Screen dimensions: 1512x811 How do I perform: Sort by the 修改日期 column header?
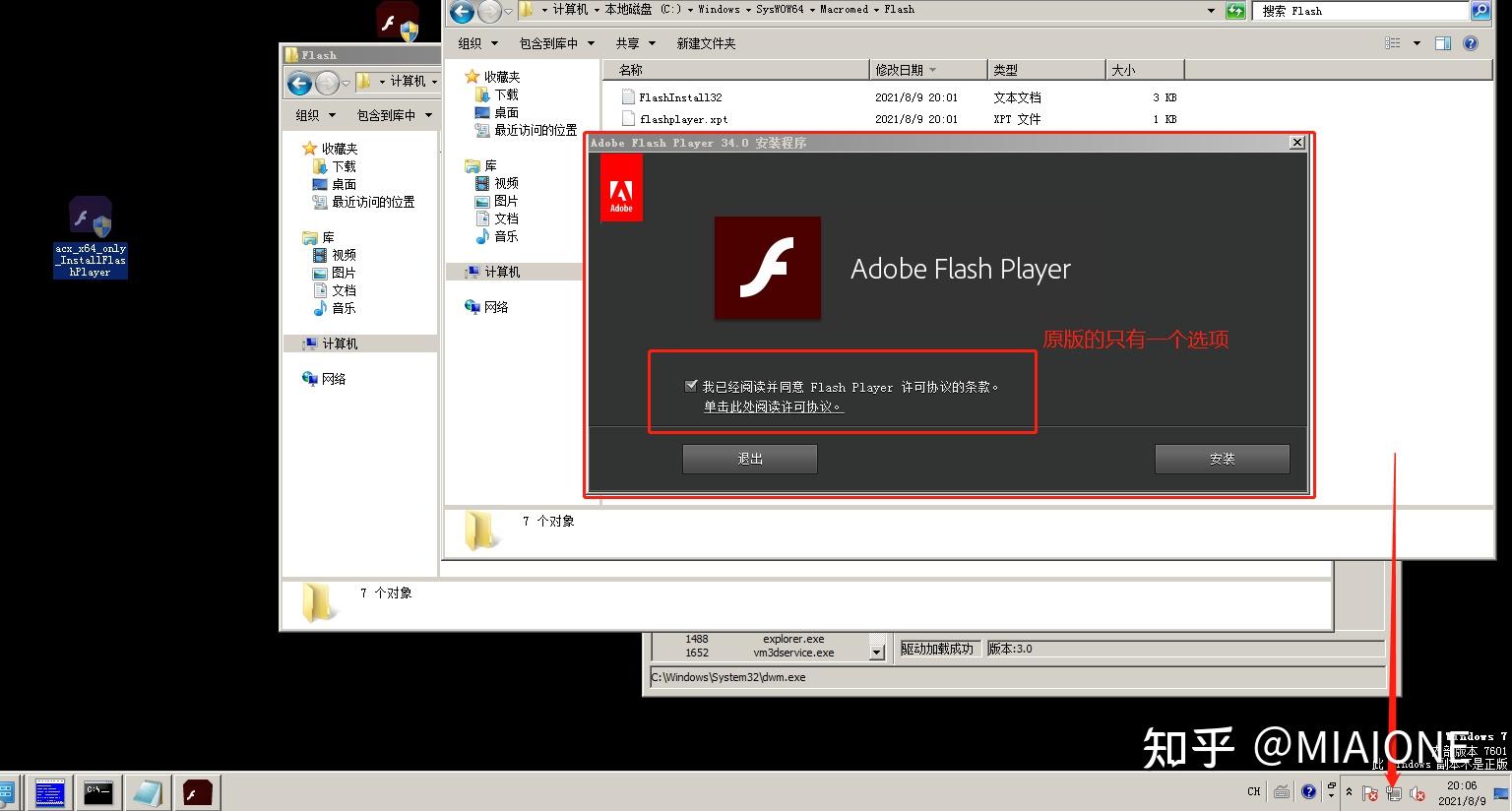click(928, 70)
